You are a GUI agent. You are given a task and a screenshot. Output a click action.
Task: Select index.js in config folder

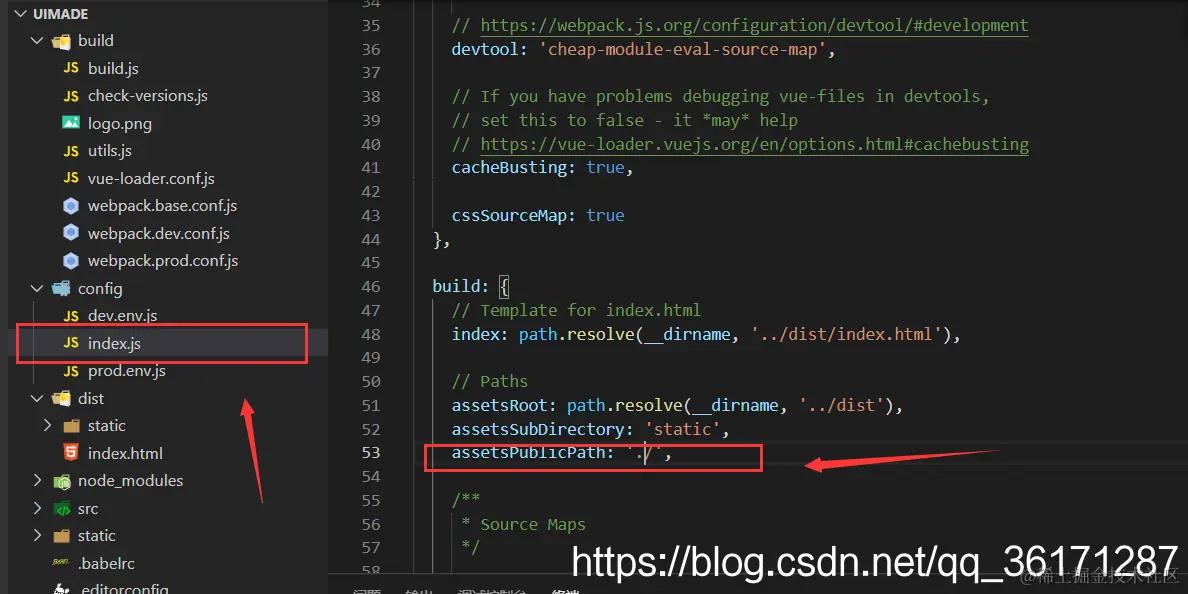tap(114, 343)
